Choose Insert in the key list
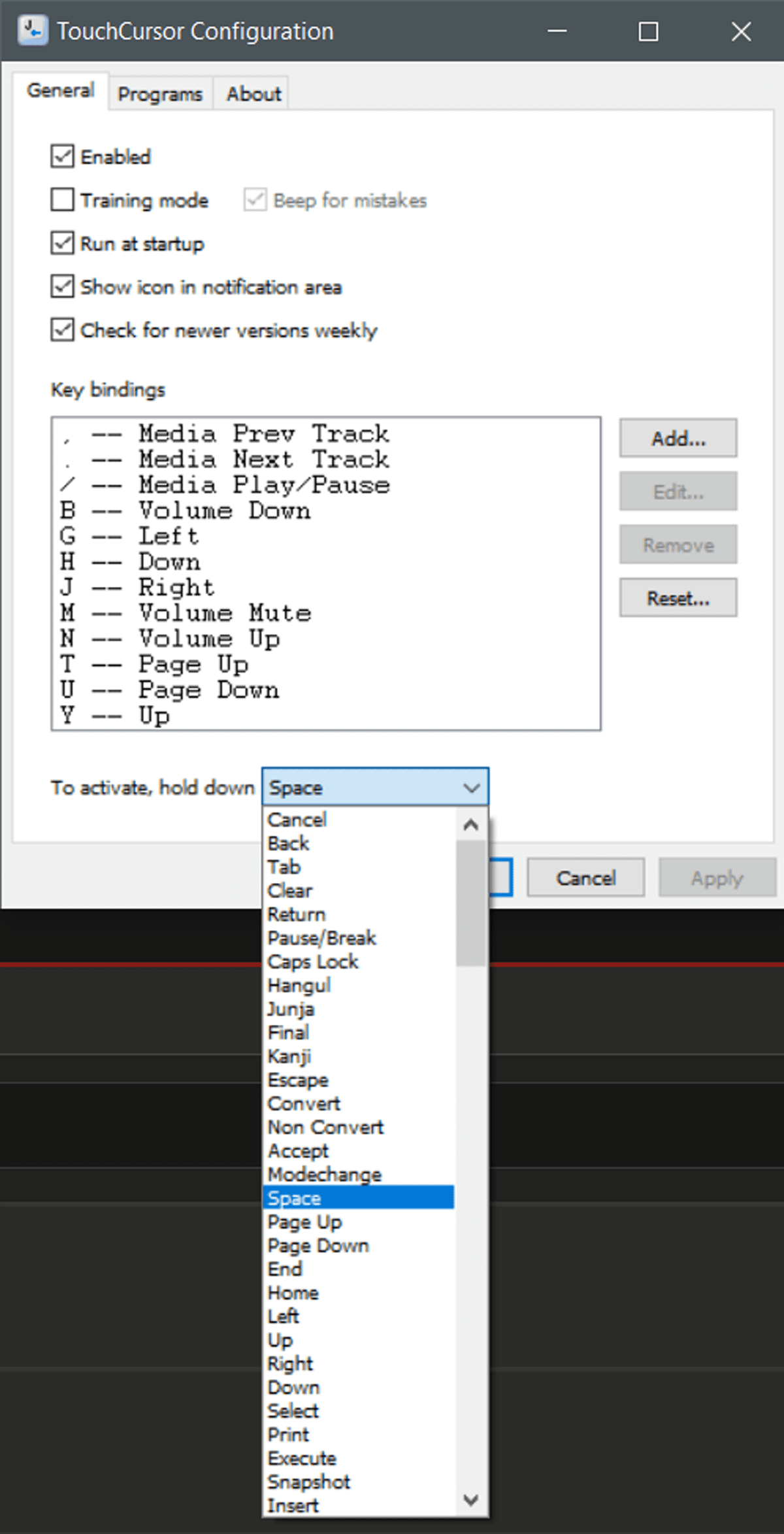Screen dimensions: 784x1534 (359, 1505)
